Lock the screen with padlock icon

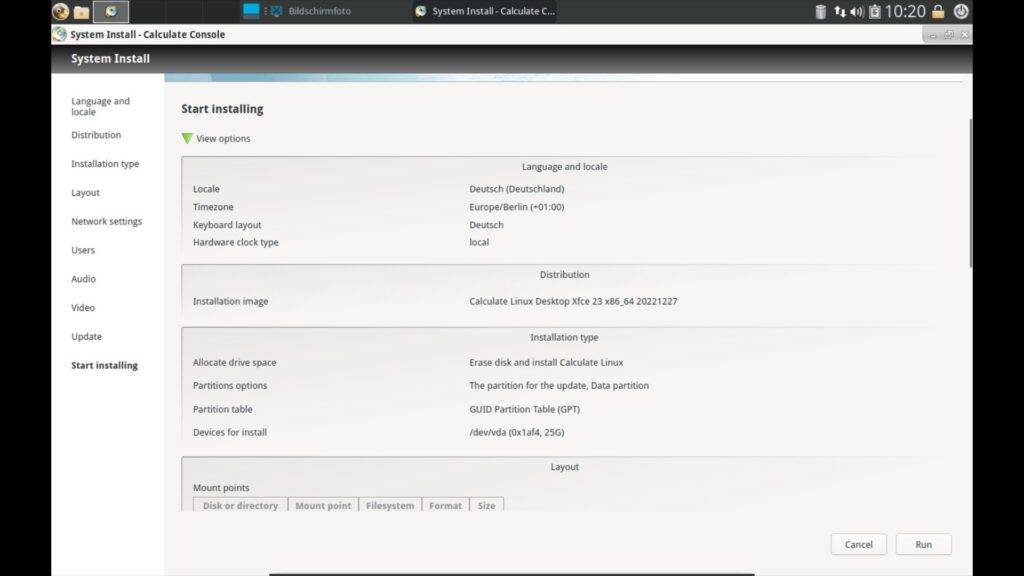click(x=938, y=11)
